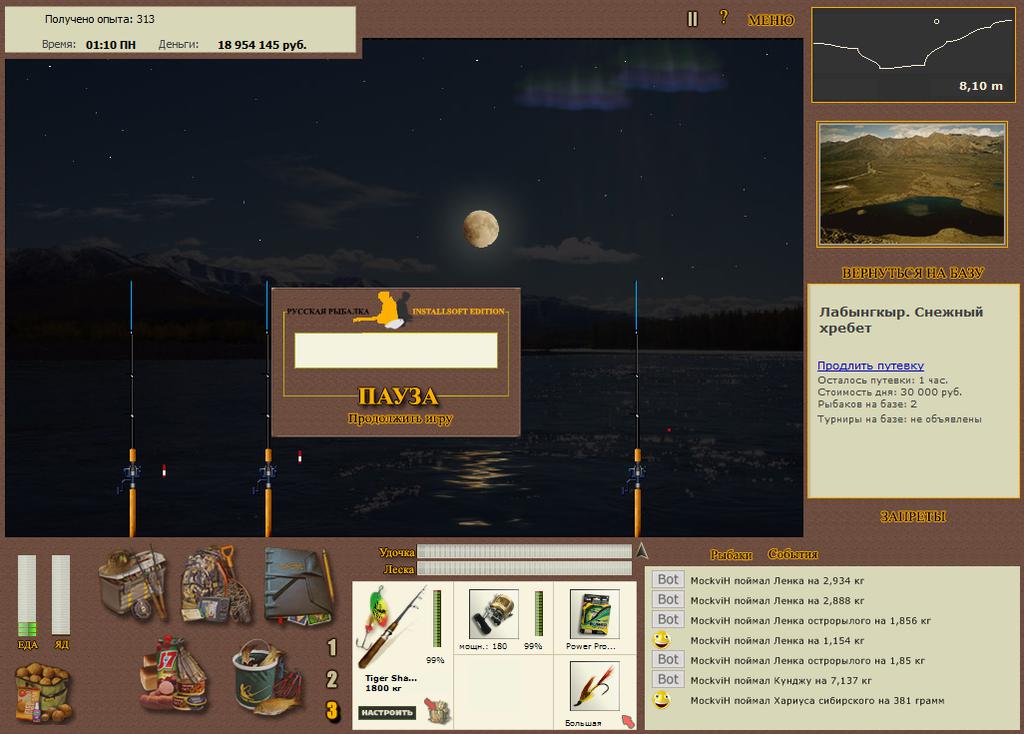This screenshot has width=1024, height=734.
Task: Select rod slot 3
Action: tap(332, 710)
